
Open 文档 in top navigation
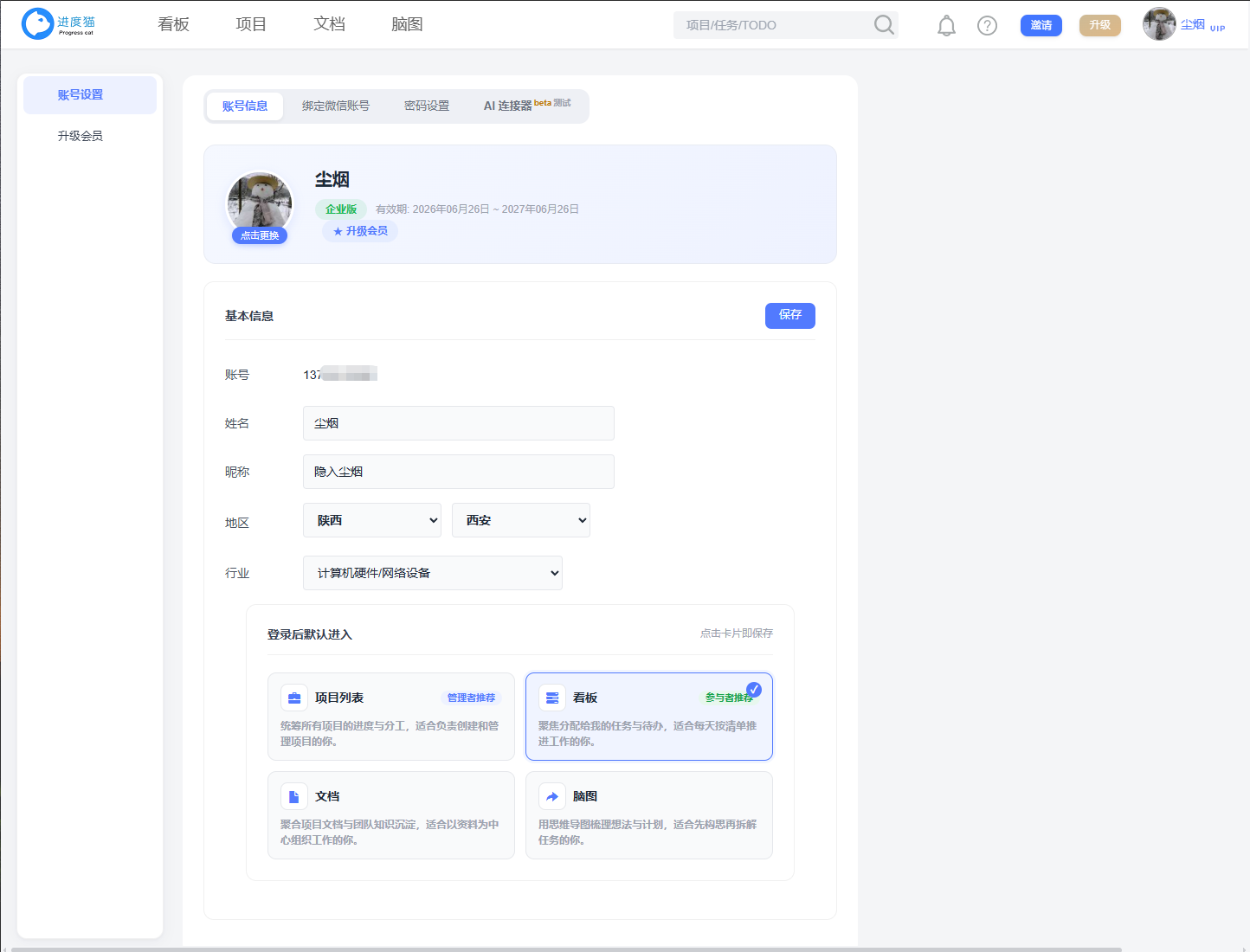click(x=329, y=24)
